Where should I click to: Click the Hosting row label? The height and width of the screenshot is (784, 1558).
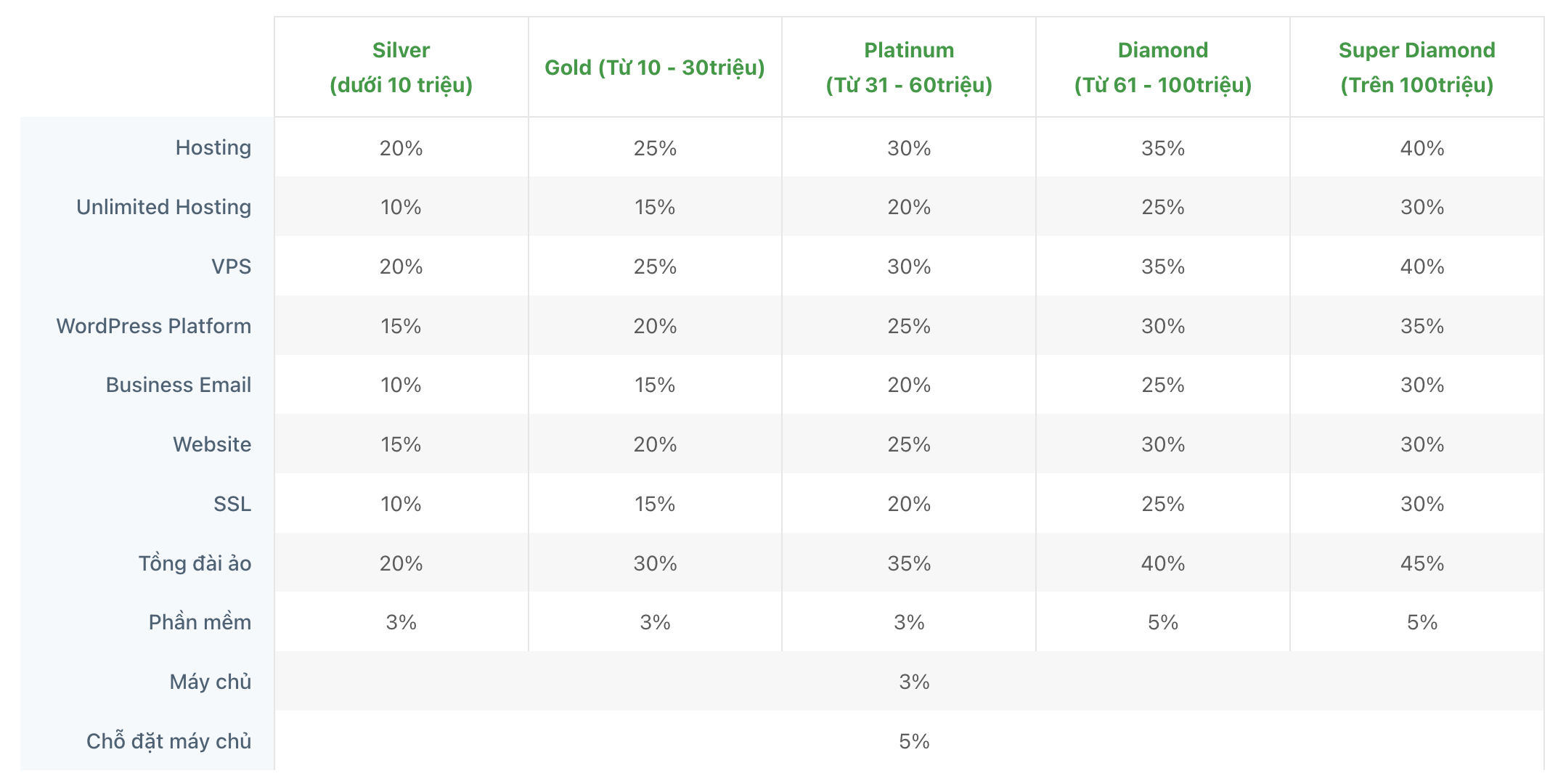click(x=213, y=147)
